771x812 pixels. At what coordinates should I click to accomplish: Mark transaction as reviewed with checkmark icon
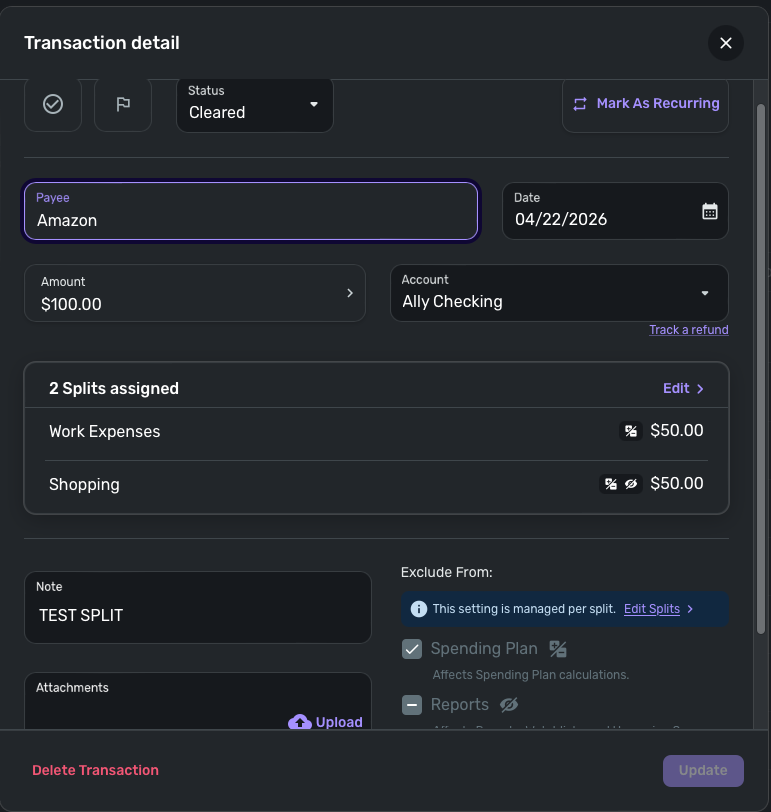(53, 104)
